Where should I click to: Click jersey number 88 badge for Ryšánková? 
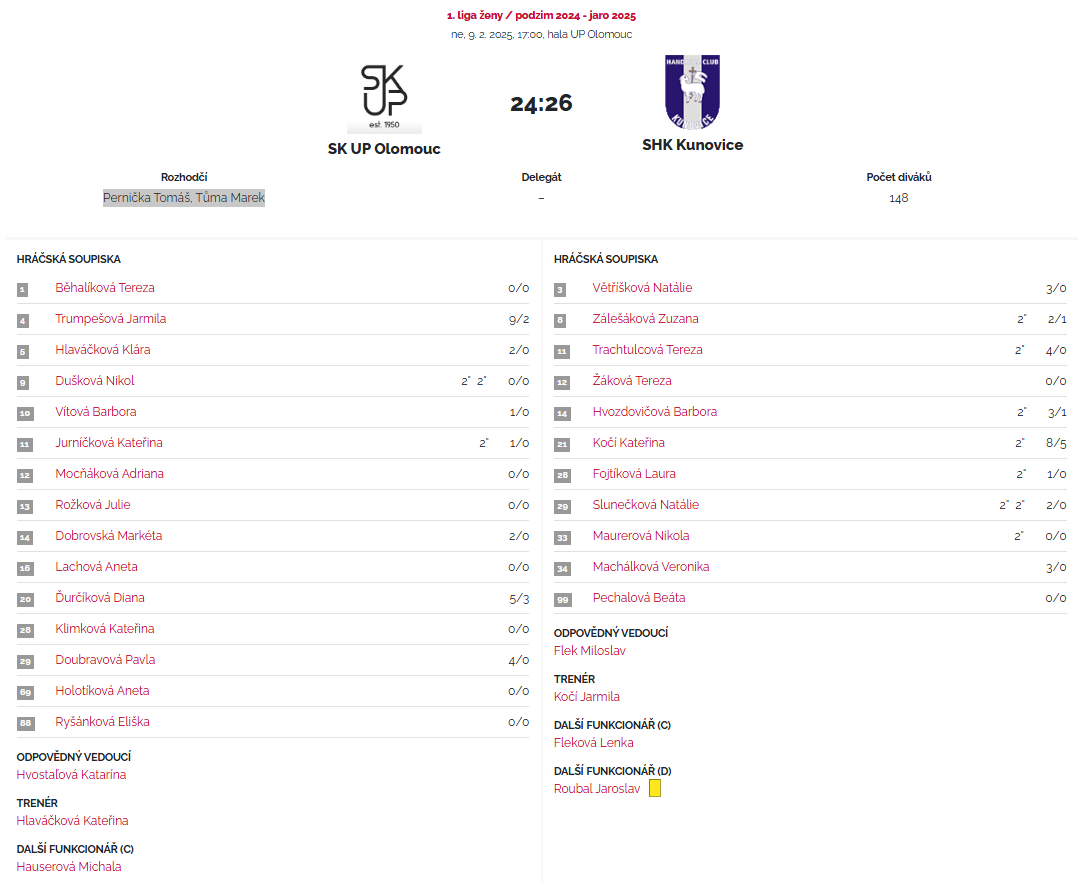pos(24,723)
